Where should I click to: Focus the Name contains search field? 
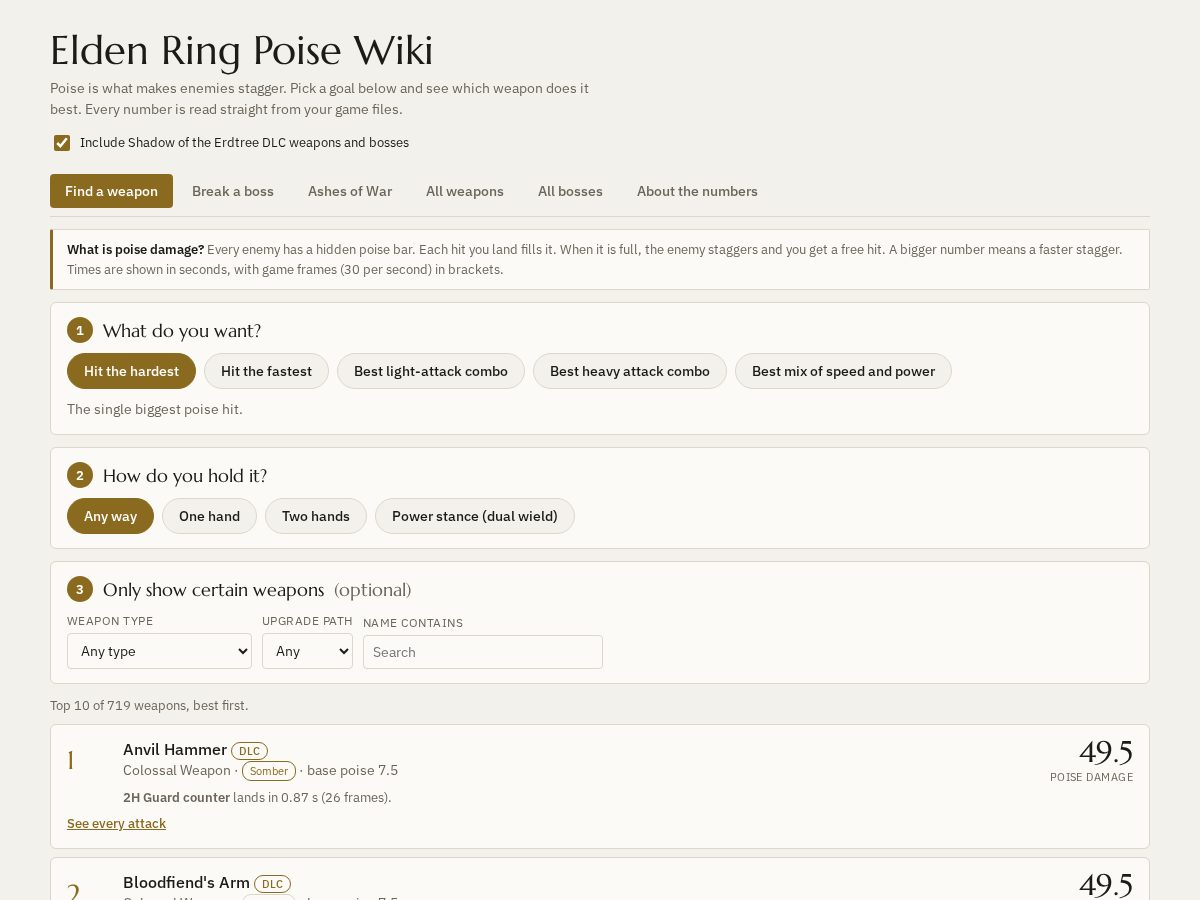(483, 652)
